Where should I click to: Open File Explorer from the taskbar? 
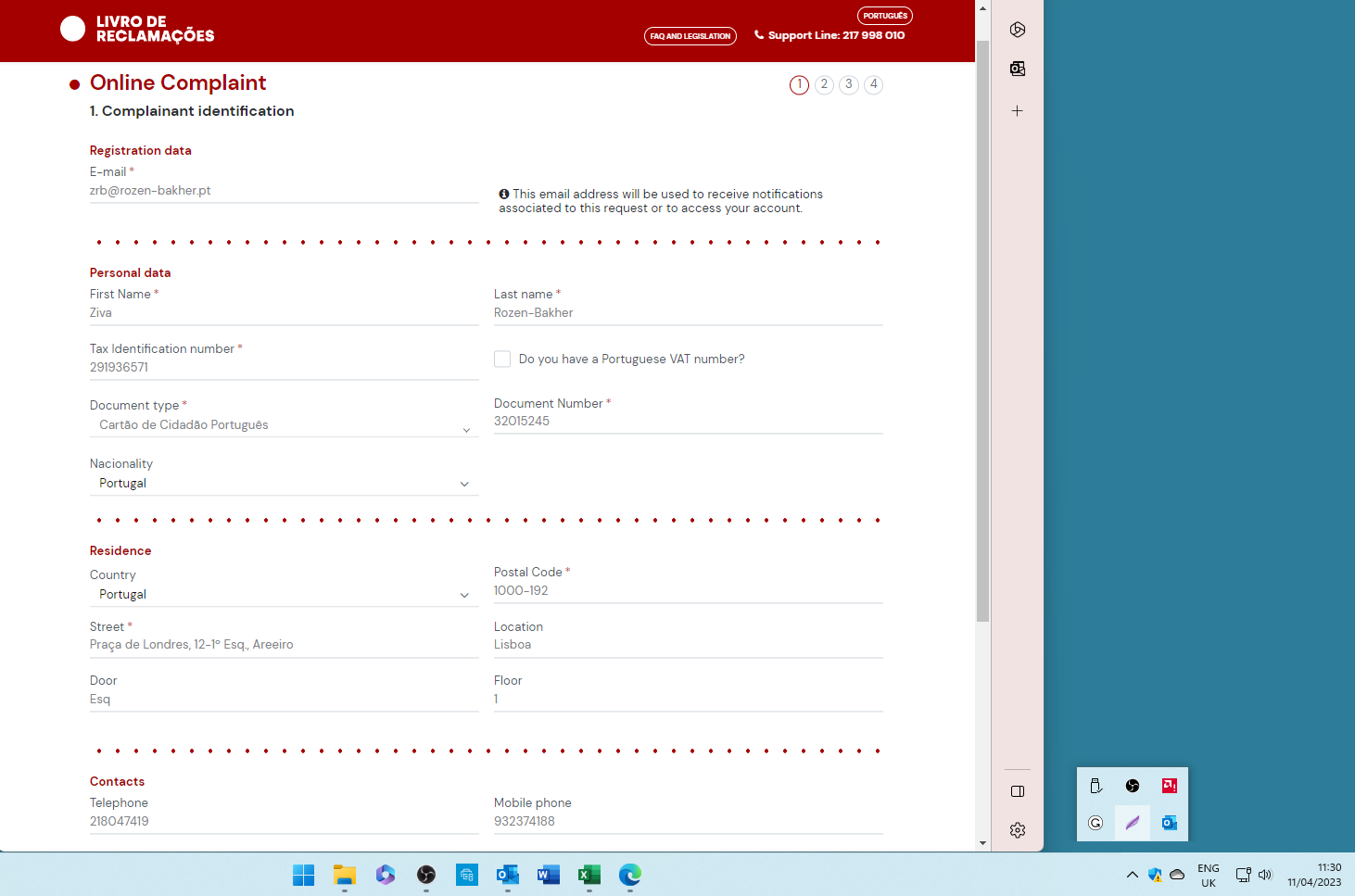345,875
